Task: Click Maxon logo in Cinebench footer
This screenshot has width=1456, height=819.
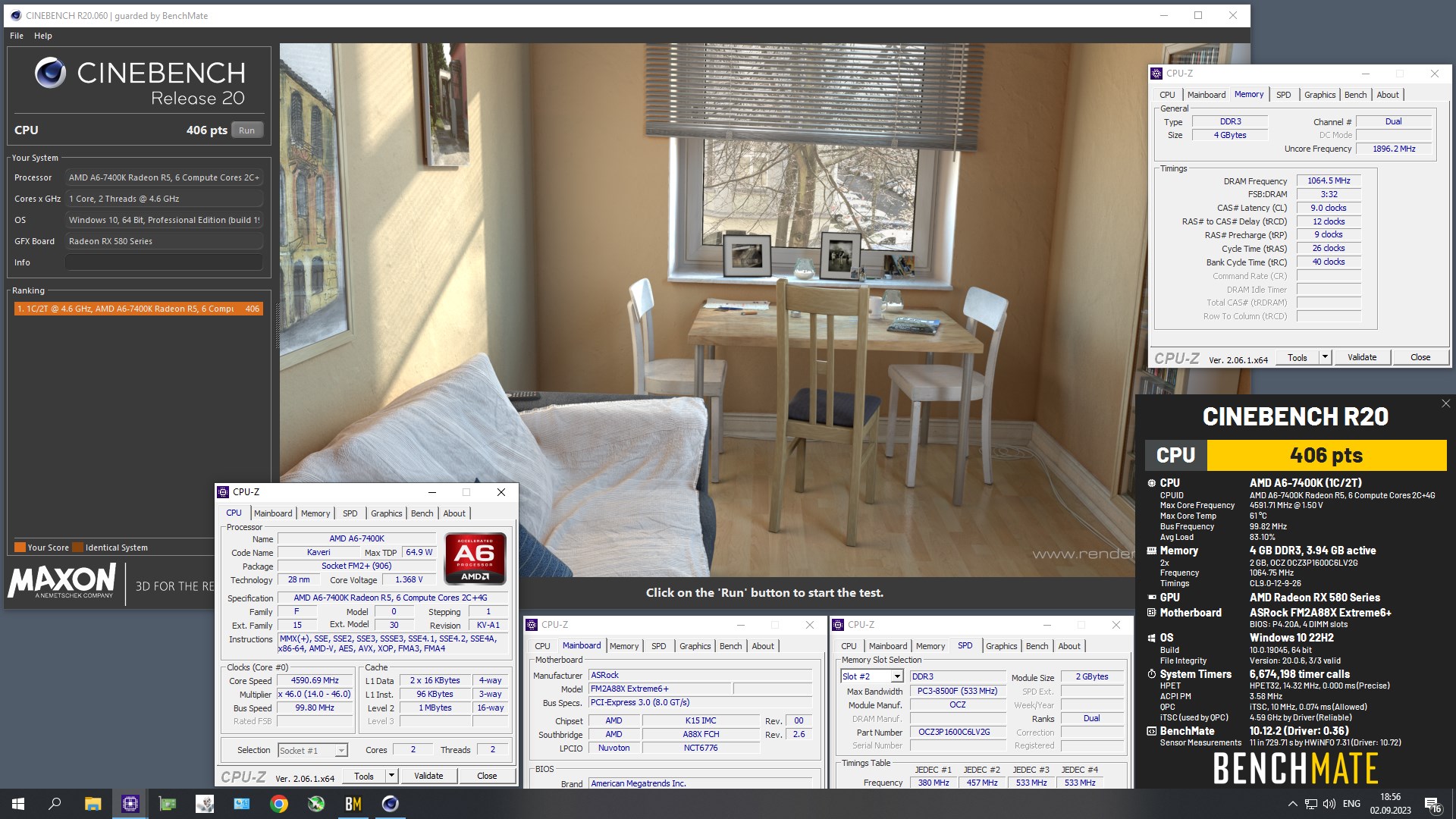Action: tap(62, 582)
